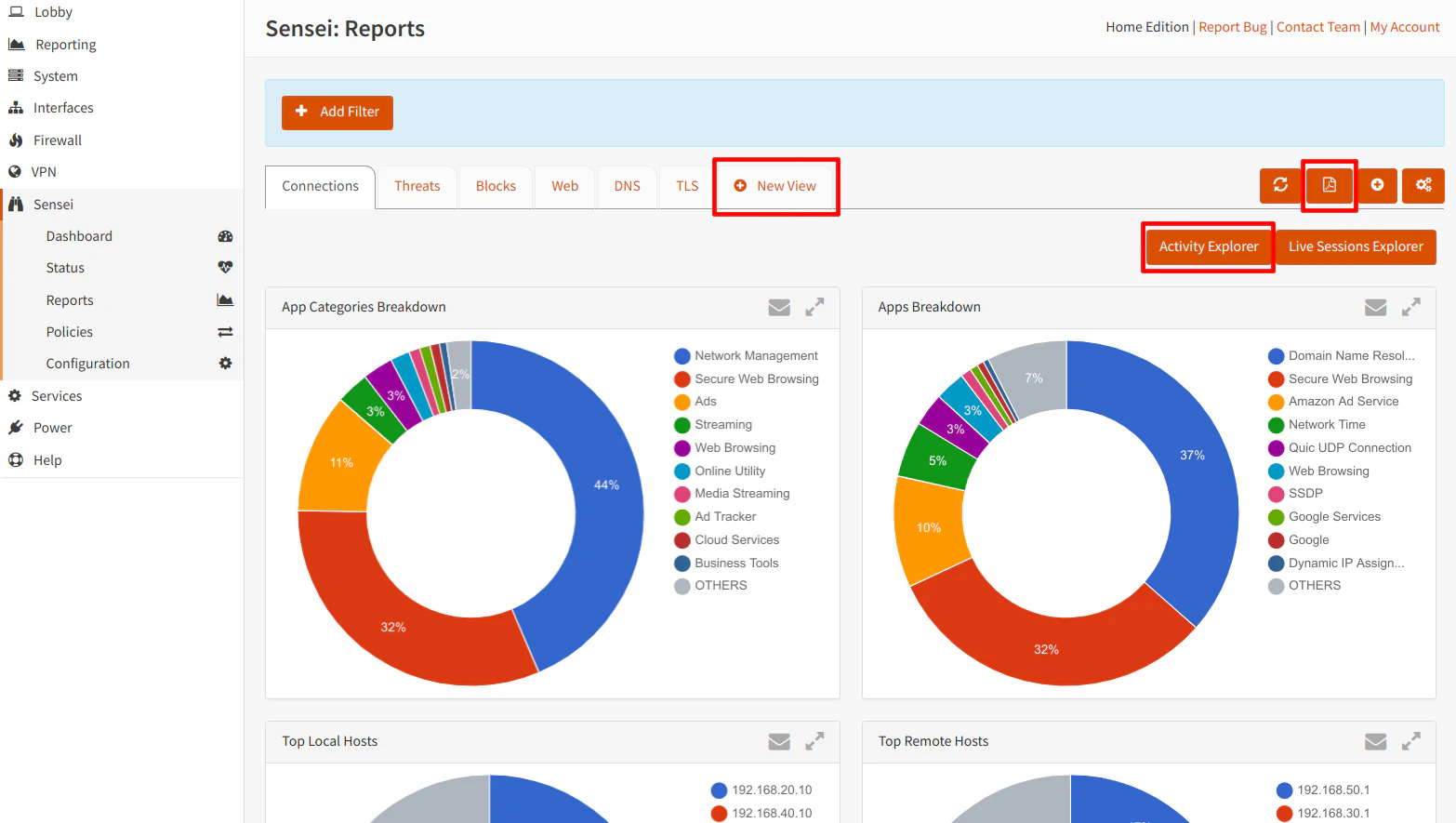Follow the Report Bug link
The height and width of the screenshot is (823, 1456).
pos(1232,27)
